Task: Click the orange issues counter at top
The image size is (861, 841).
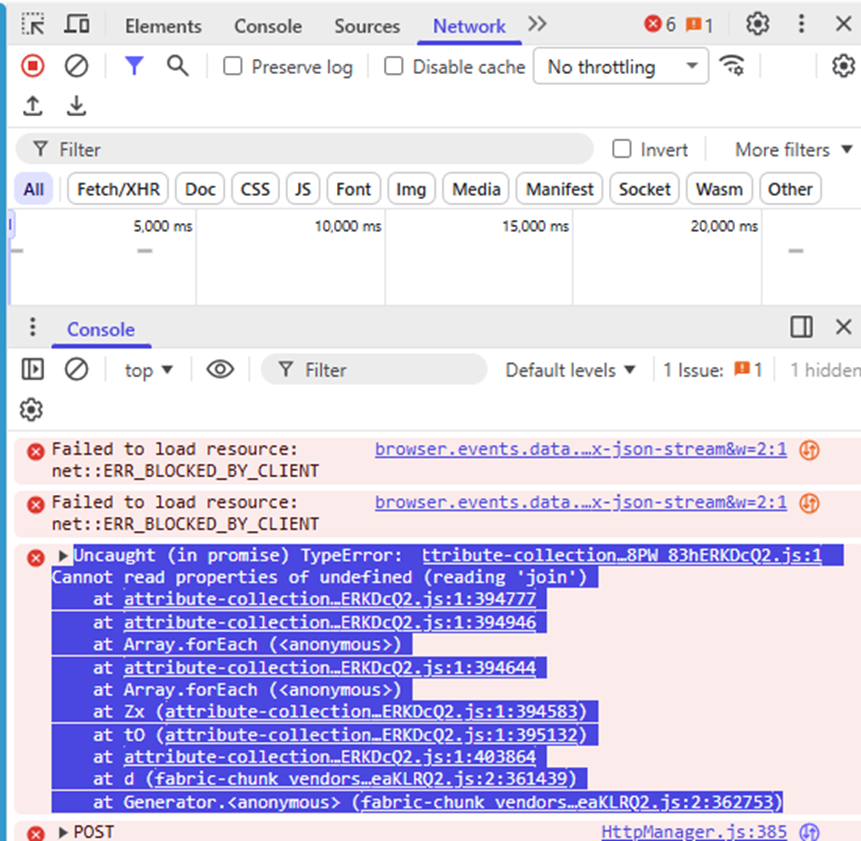Action: (700, 25)
